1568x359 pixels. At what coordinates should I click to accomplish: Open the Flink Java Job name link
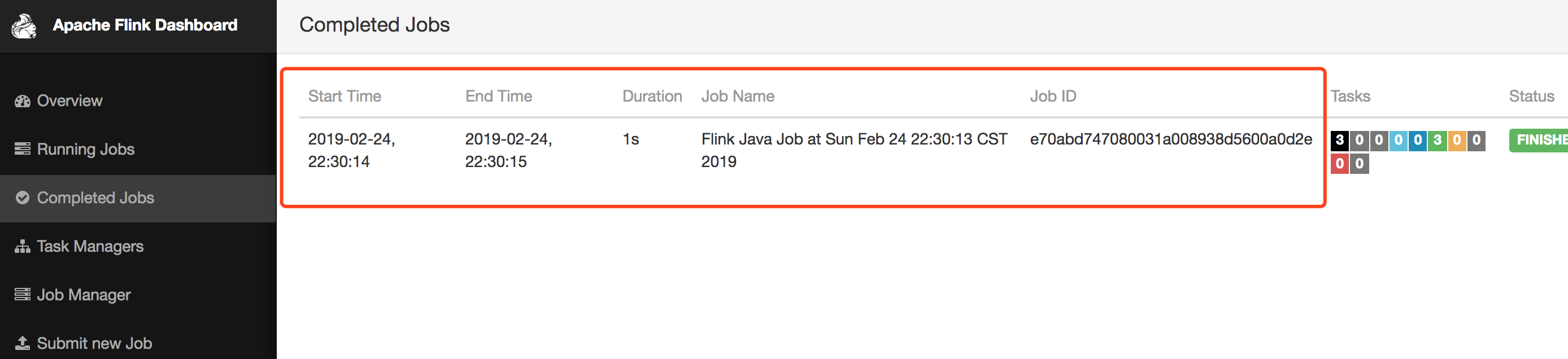tap(853, 139)
